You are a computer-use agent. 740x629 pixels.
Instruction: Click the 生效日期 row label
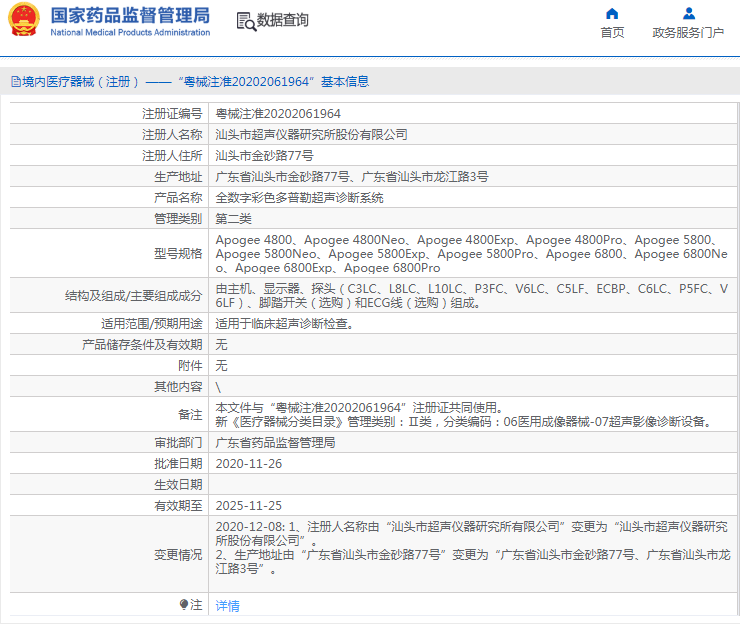pyautogui.click(x=178, y=485)
